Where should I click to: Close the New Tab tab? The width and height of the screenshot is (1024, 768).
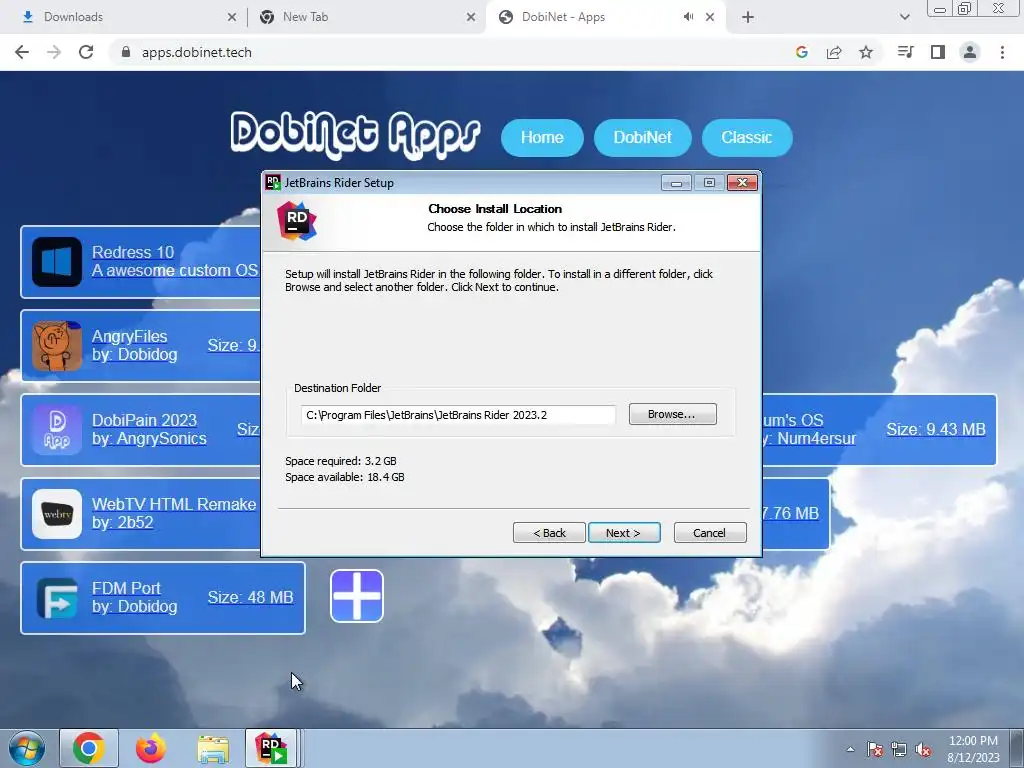click(x=471, y=17)
